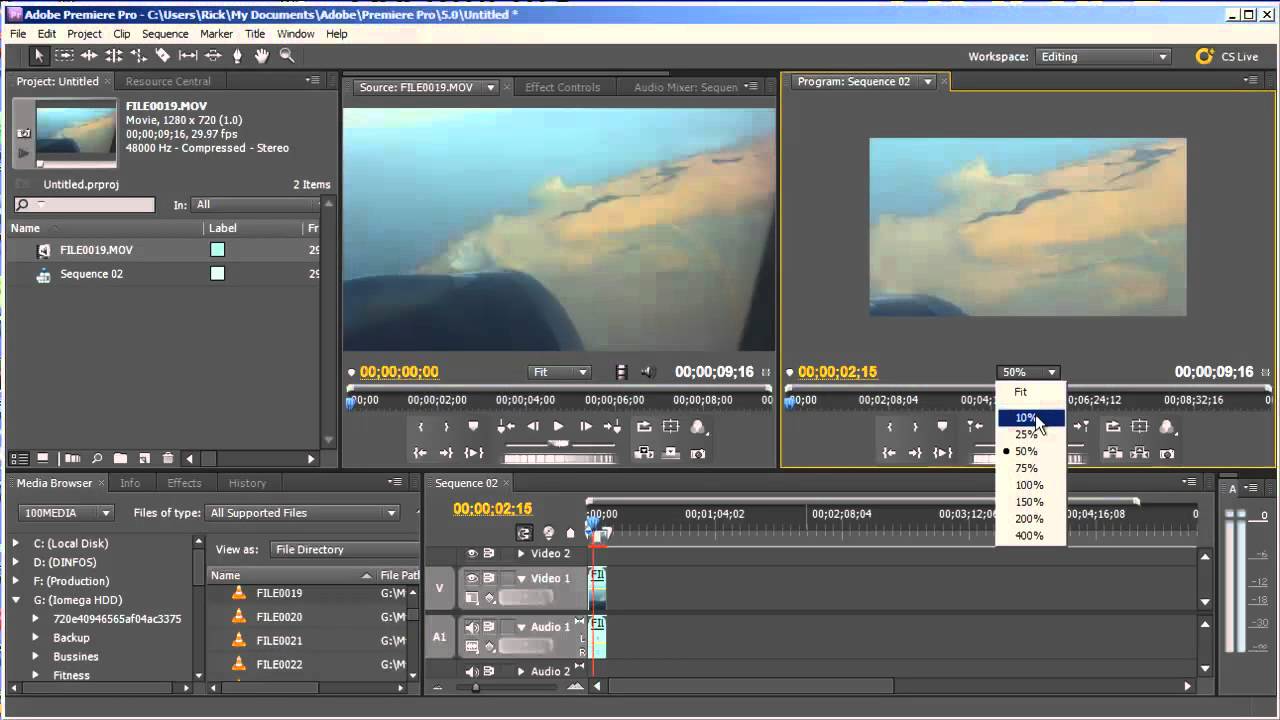This screenshot has height=720, width=1280.
Task: Select 10% zoom from the list
Action: pyautogui.click(x=1031, y=418)
